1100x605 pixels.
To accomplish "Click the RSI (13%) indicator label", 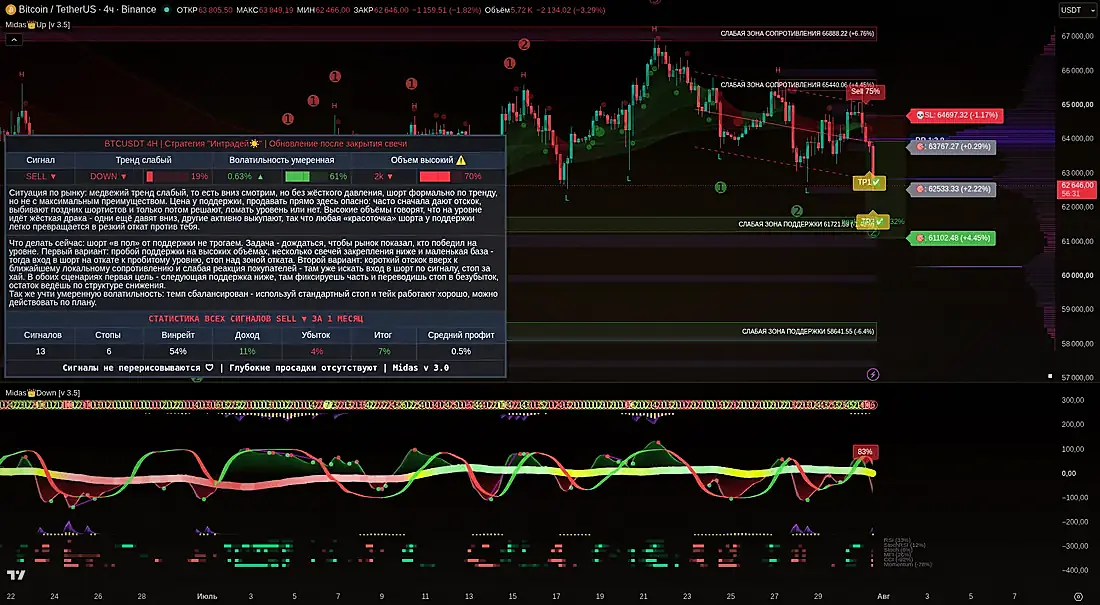I will point(897,540).
